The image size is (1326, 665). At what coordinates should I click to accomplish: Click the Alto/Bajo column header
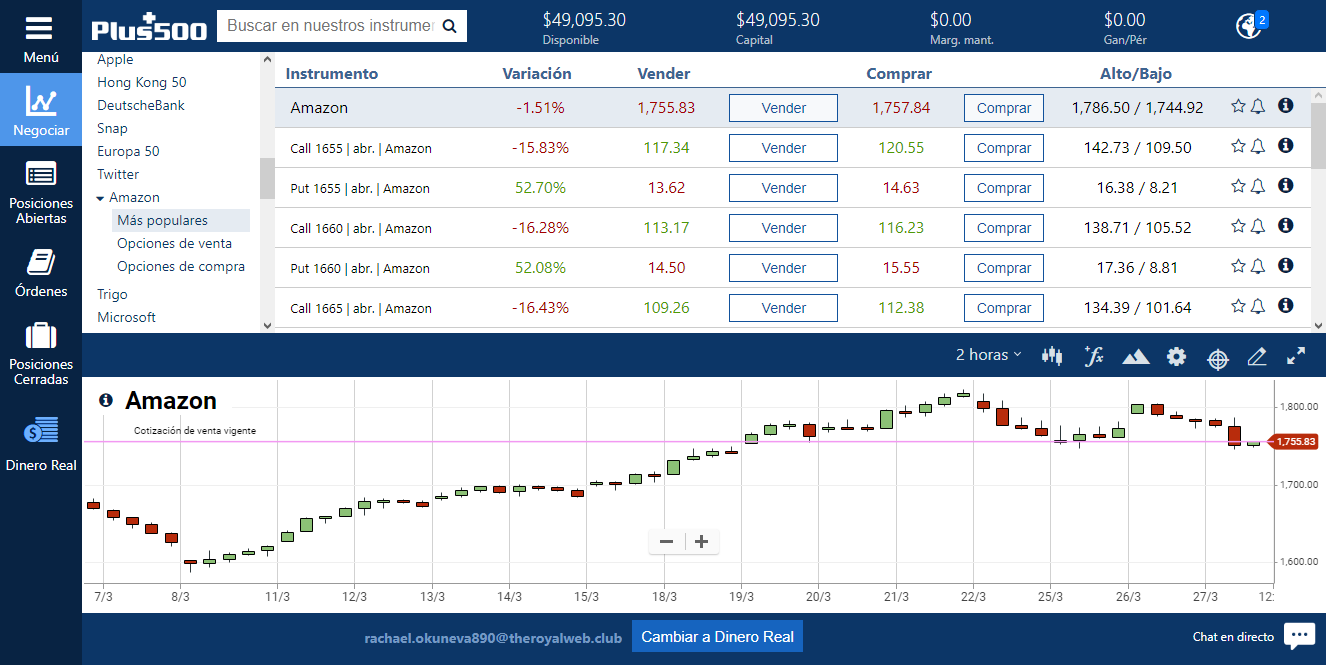[x=1136, y=73]
